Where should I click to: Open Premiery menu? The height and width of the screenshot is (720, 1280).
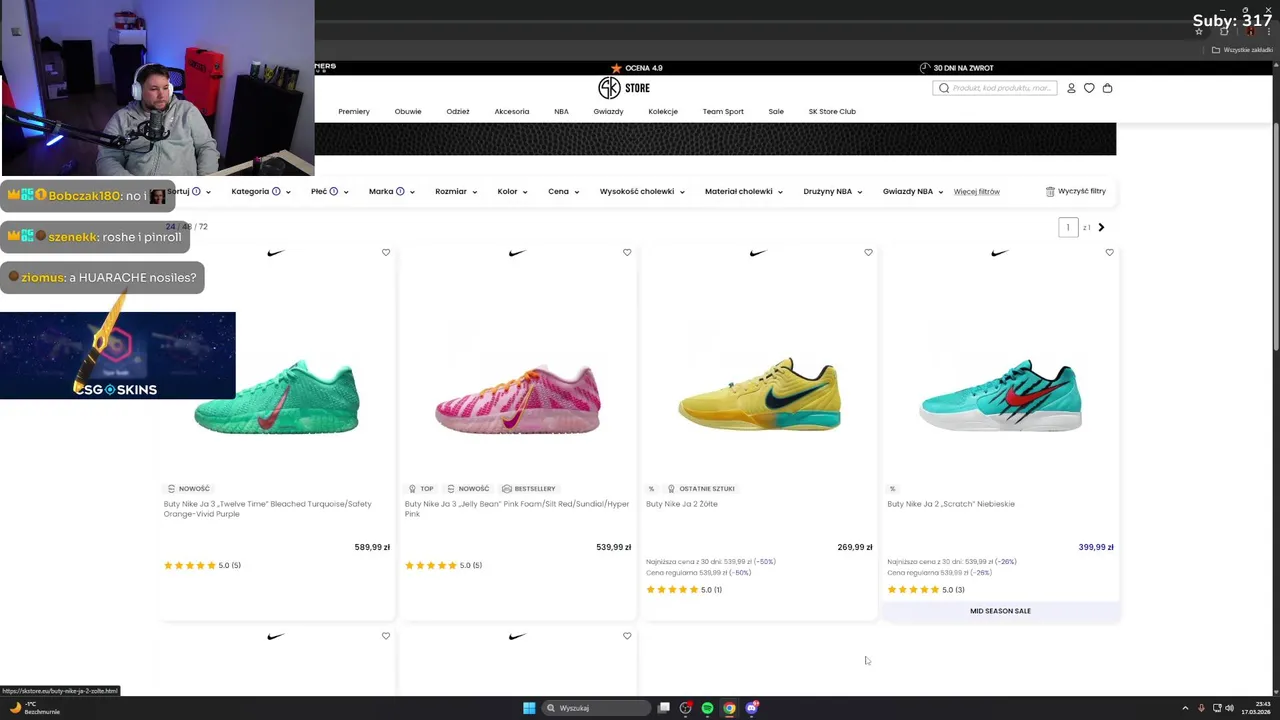click(x=354, y=111)
